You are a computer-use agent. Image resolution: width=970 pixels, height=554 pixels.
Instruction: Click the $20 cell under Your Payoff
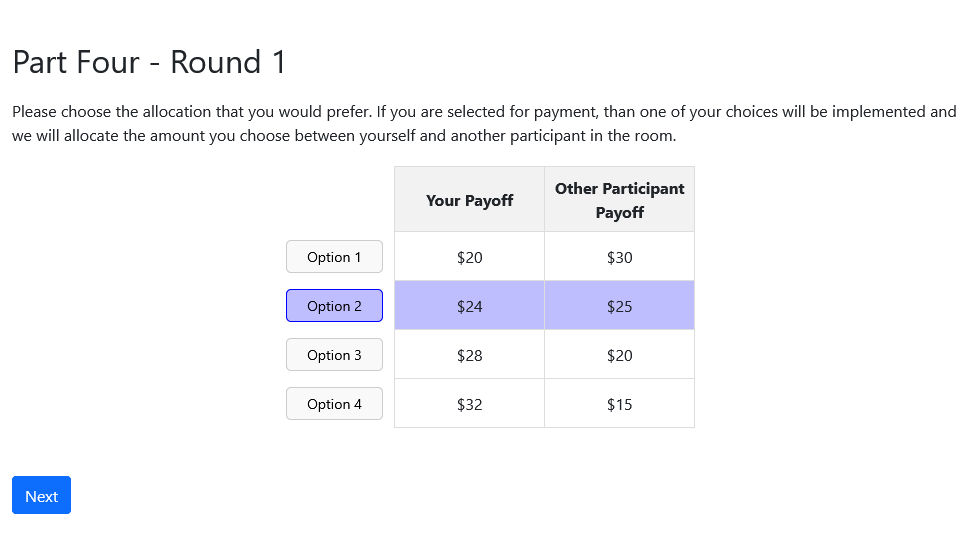coord(469,257)
